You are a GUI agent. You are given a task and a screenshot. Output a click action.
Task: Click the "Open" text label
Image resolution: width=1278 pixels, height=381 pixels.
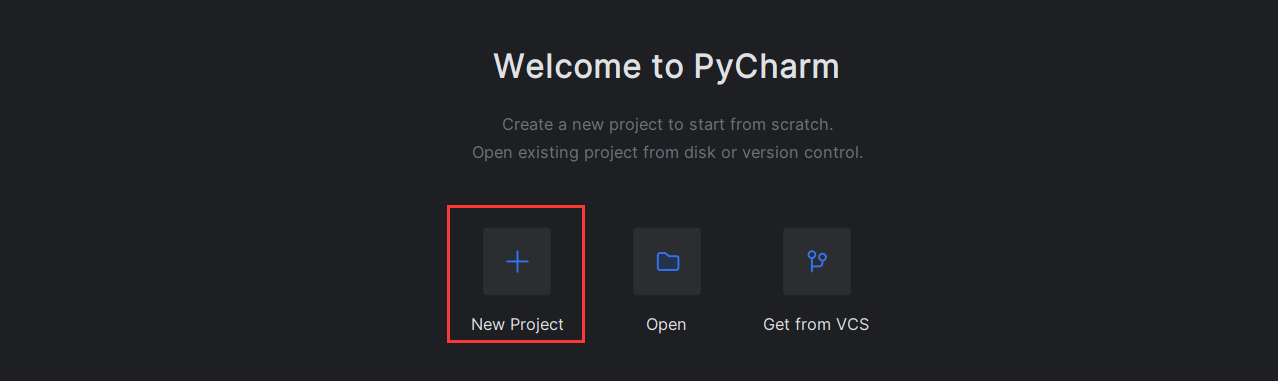click(x=666, y=324)
